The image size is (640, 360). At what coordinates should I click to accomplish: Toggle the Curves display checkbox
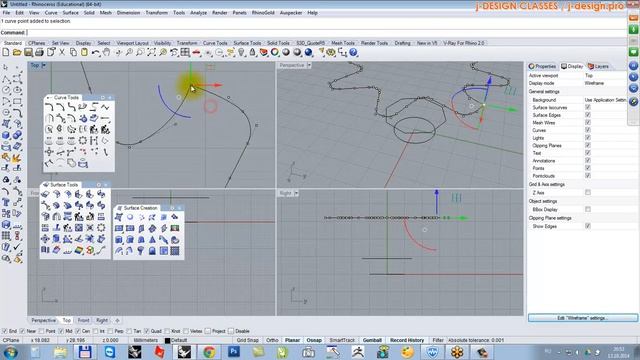pyautogui.click(x=588, y=130)
